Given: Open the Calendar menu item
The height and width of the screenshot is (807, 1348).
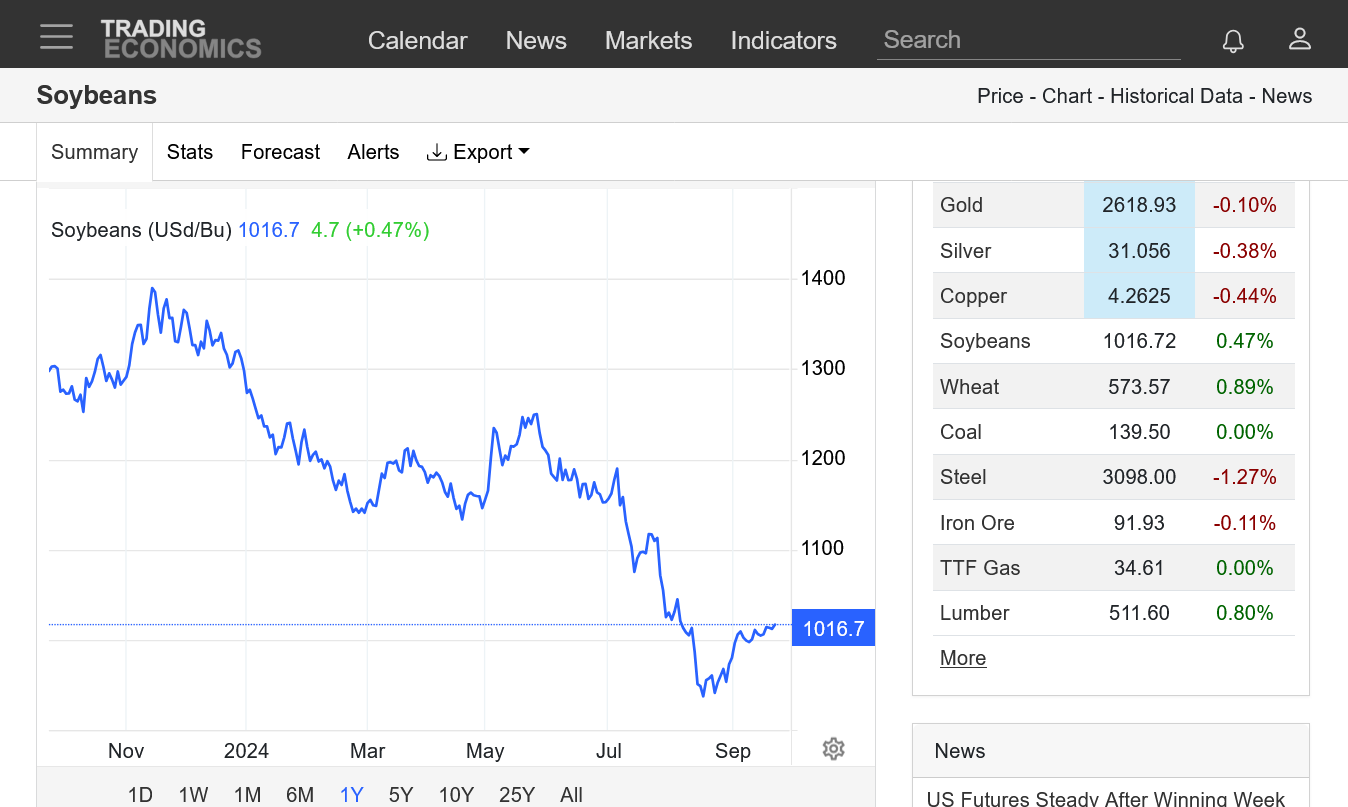Looking at the screenshot, I should tap(417, 40).
